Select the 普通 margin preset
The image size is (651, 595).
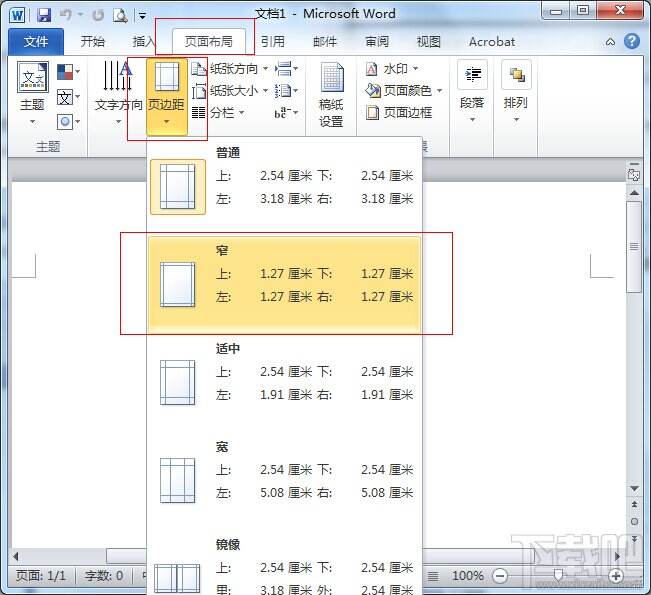pos(285,186)
